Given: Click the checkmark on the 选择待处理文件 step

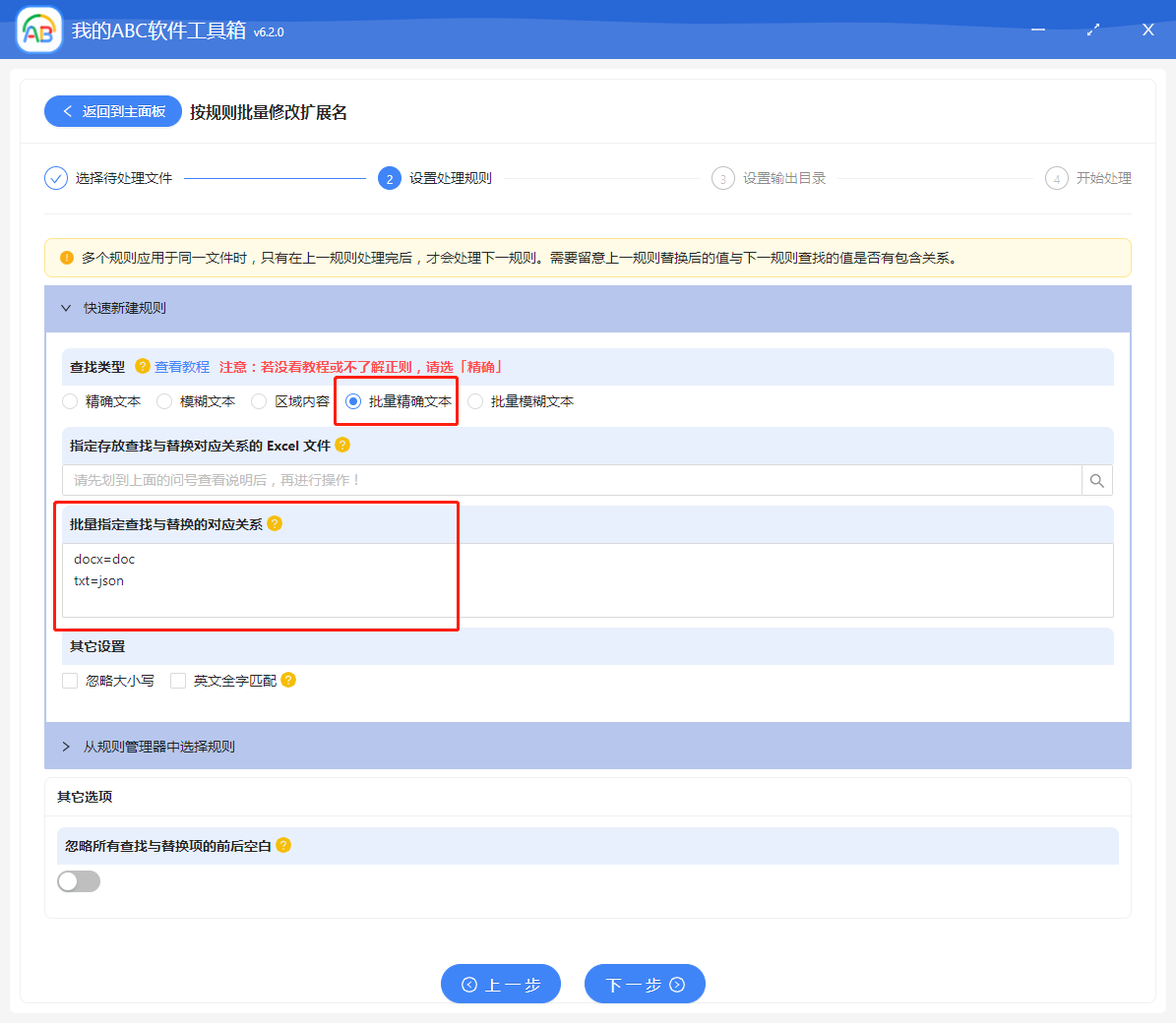Looking at the screenshot, I should point(55,178).
